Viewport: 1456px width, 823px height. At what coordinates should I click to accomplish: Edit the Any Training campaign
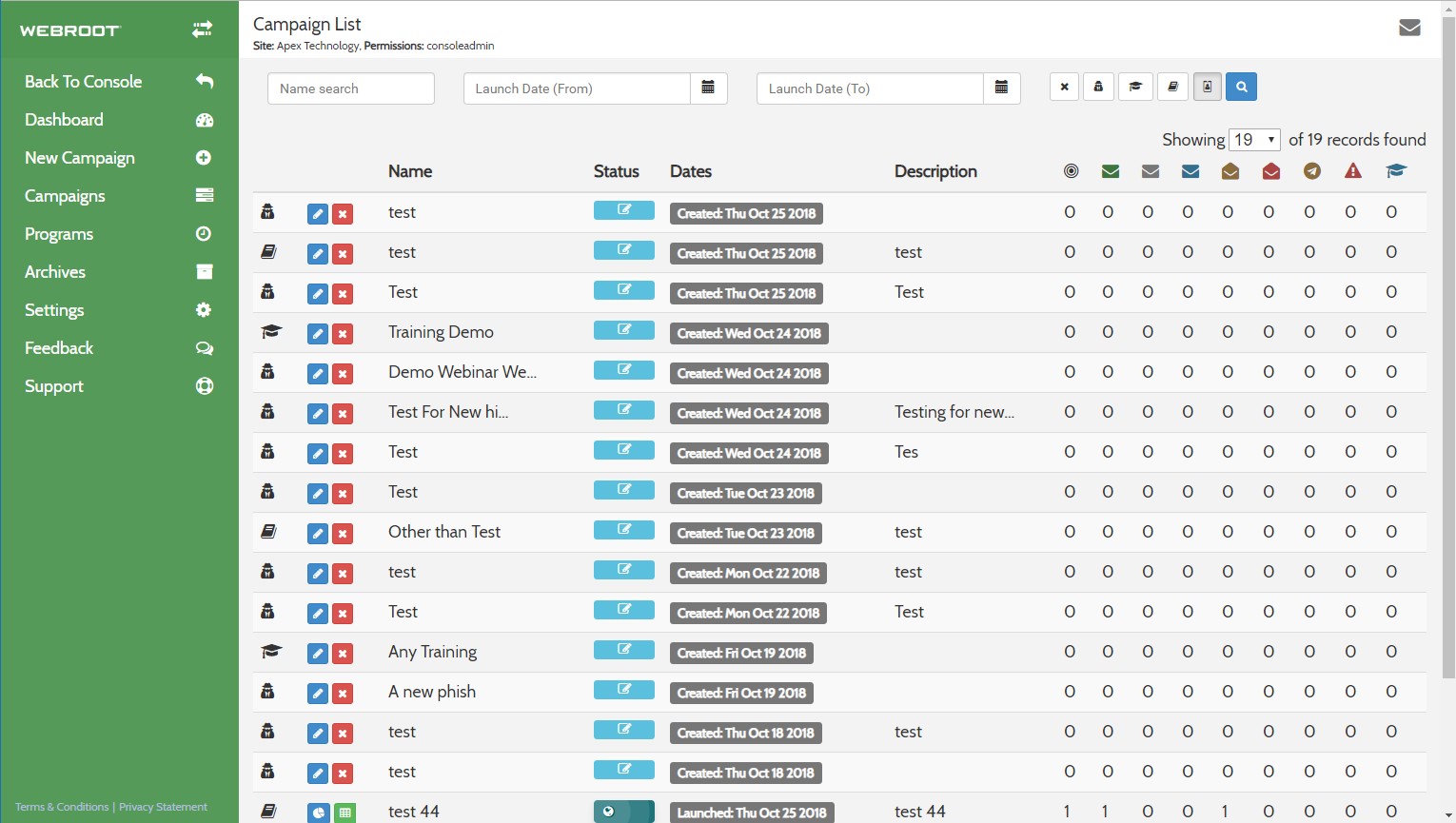(318, 654)
